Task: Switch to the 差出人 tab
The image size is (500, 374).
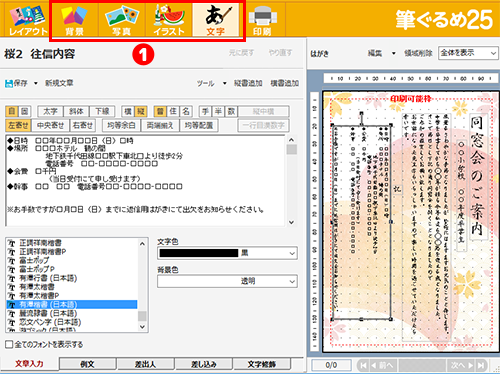Action: point(146,364)
